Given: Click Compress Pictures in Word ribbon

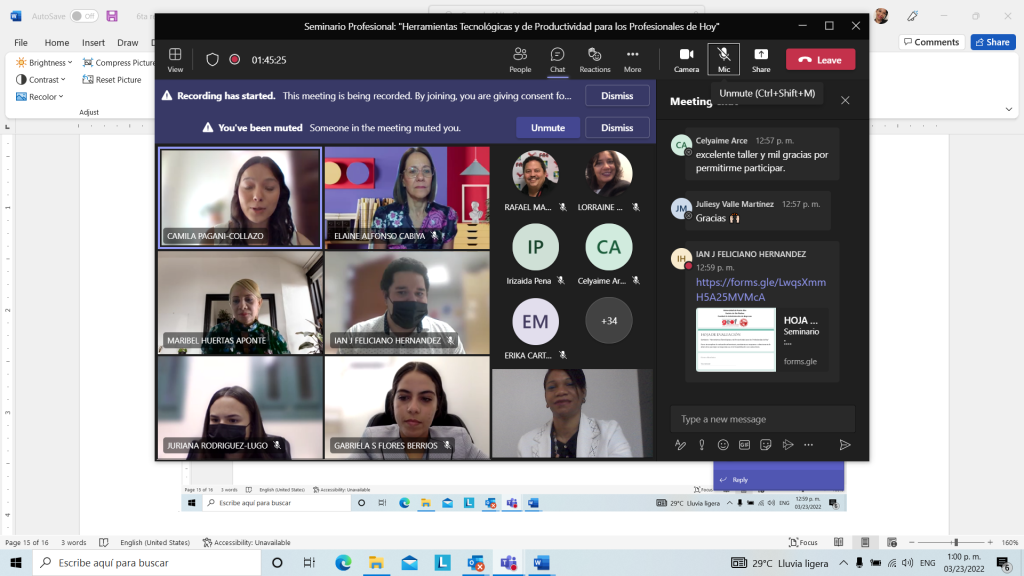Looking at the screenshot, I should (x=119, y=63).
